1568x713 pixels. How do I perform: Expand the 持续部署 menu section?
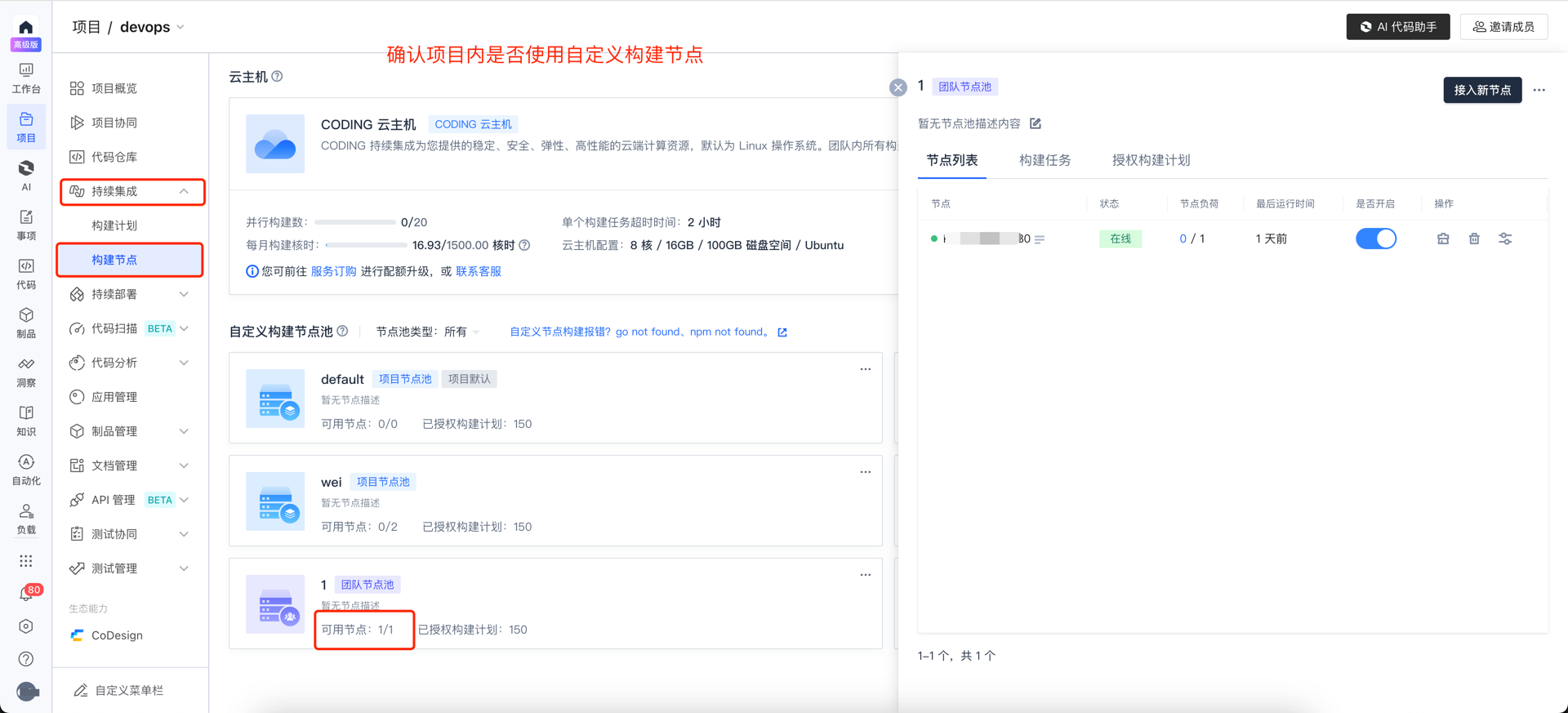pos(184,294)
